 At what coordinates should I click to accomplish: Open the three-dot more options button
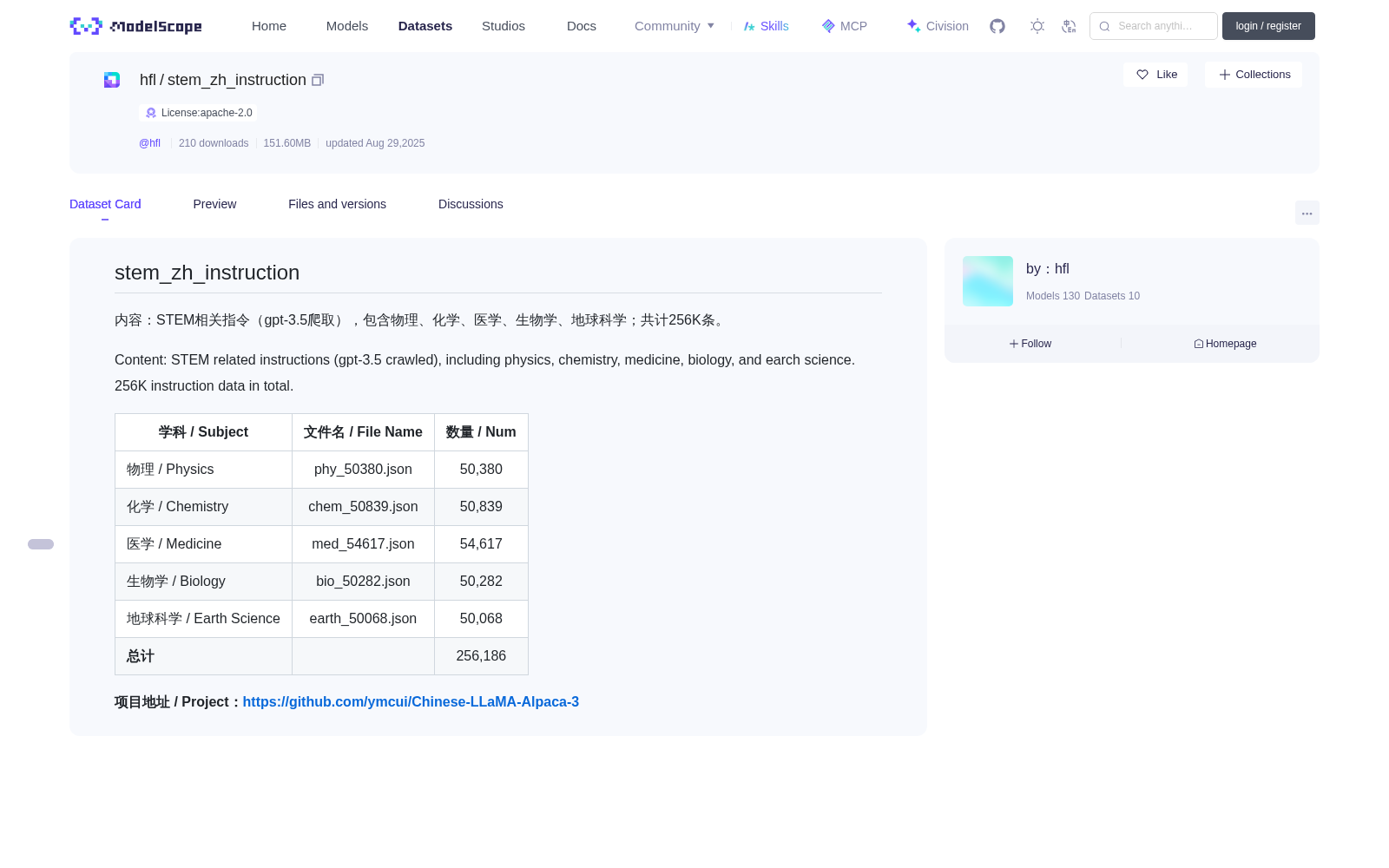(x=1307, y=213)
